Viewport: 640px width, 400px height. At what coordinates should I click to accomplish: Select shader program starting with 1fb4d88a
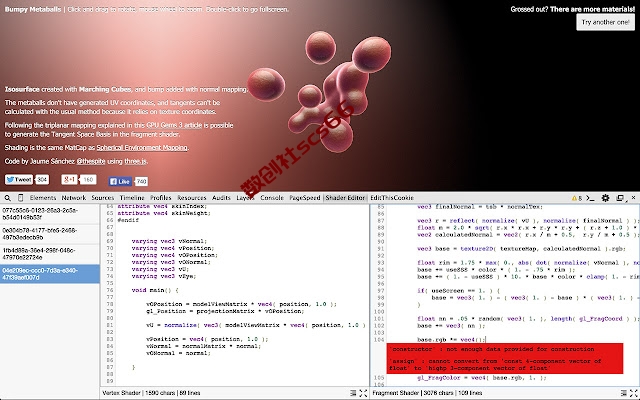[49, 254]
